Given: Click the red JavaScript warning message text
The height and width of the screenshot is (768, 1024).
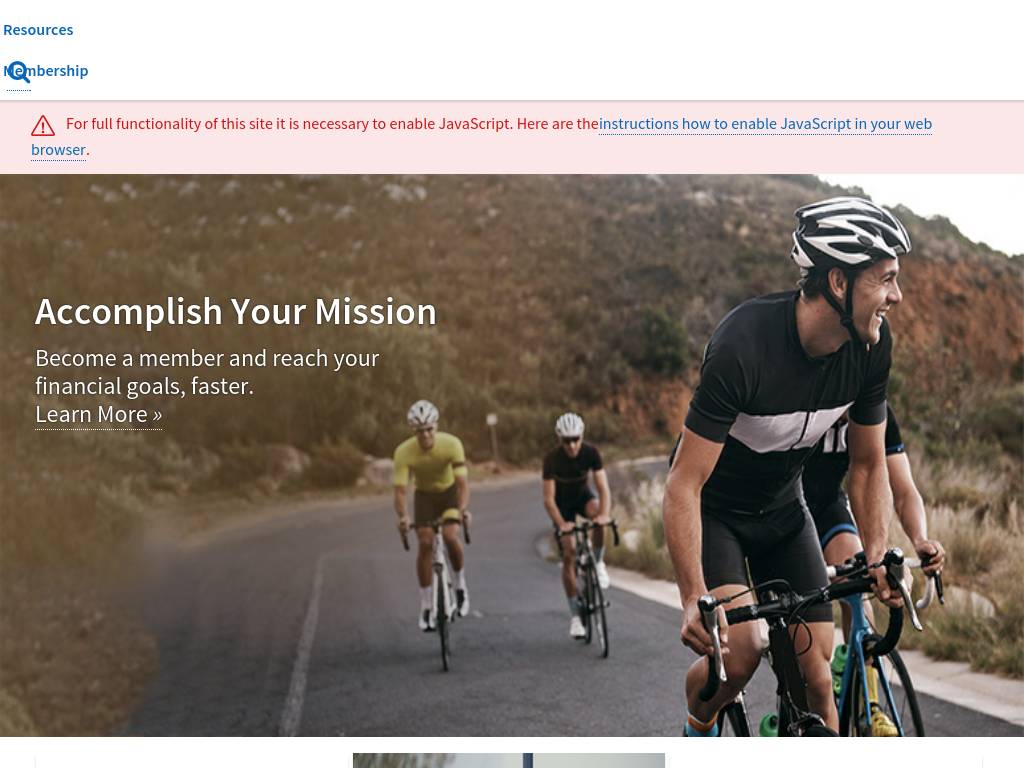Looking at the screenshot, I should [332, 124].
